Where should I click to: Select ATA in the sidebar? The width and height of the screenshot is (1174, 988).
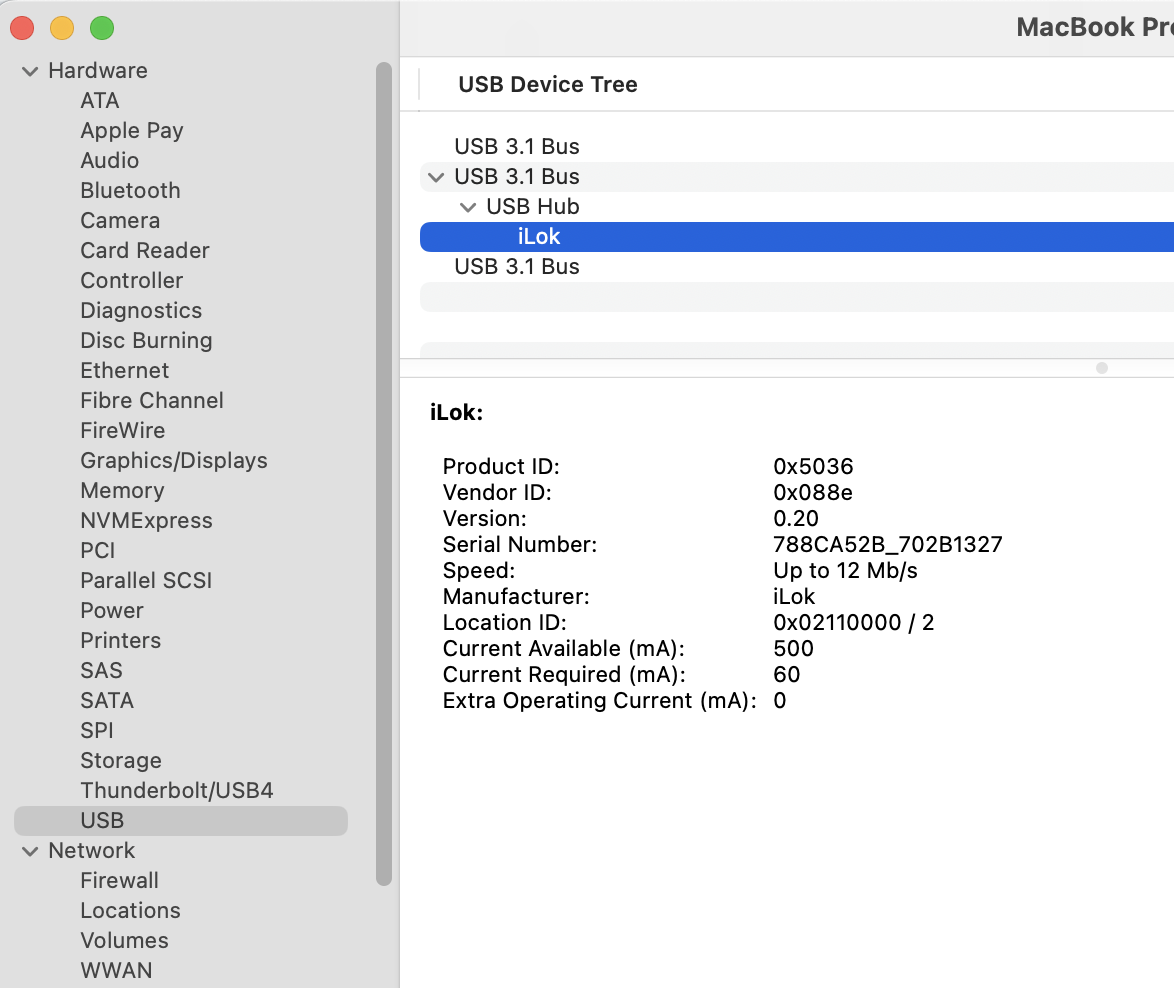pos(100,100)
